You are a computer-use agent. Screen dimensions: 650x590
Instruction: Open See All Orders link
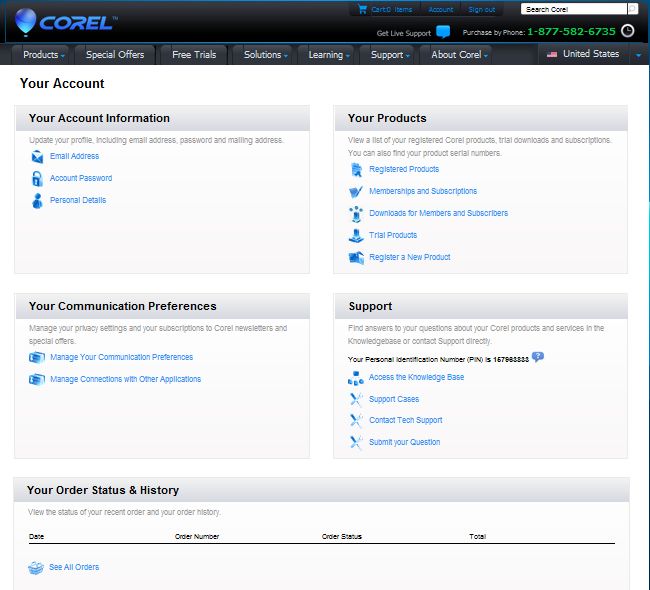[74, 567]
